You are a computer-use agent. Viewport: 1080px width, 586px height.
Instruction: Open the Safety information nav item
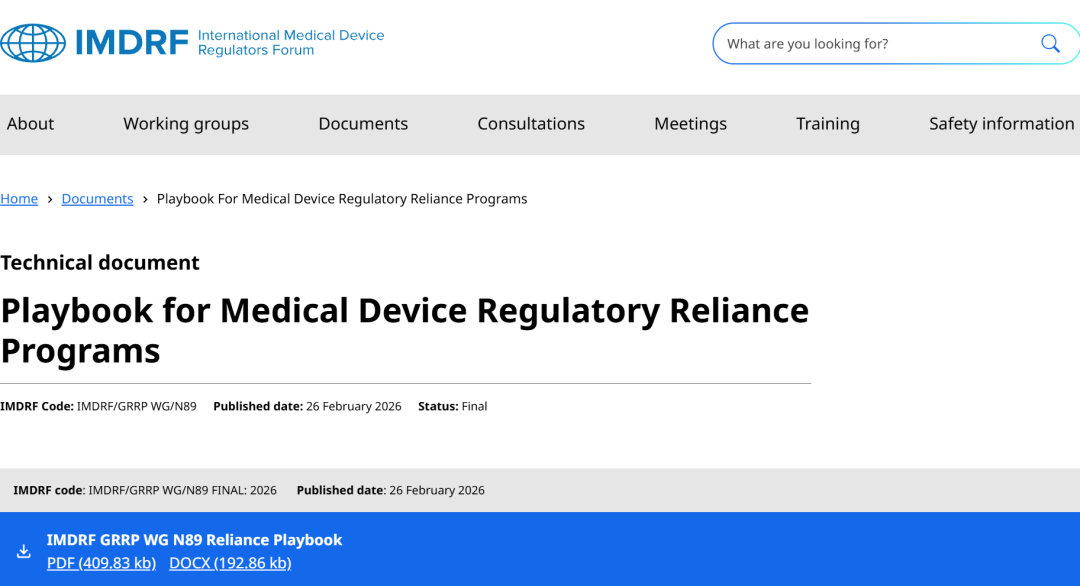click(x=1001, y=124)
